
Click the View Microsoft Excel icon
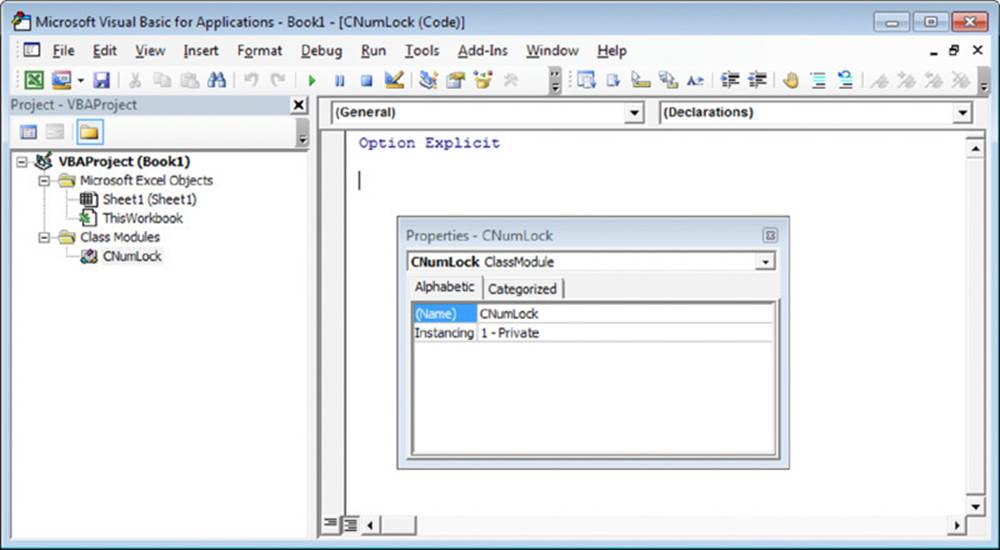(x=33, y=80)
